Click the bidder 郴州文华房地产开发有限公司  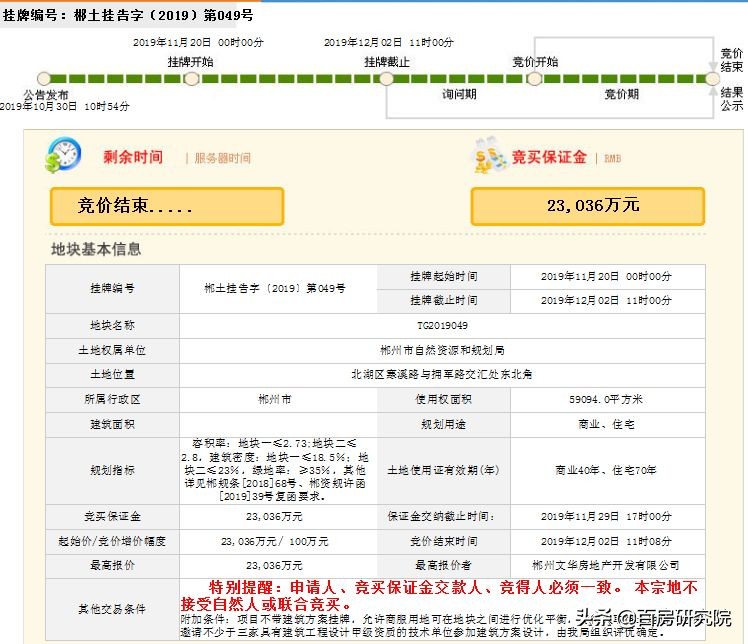tap(606, 565)
